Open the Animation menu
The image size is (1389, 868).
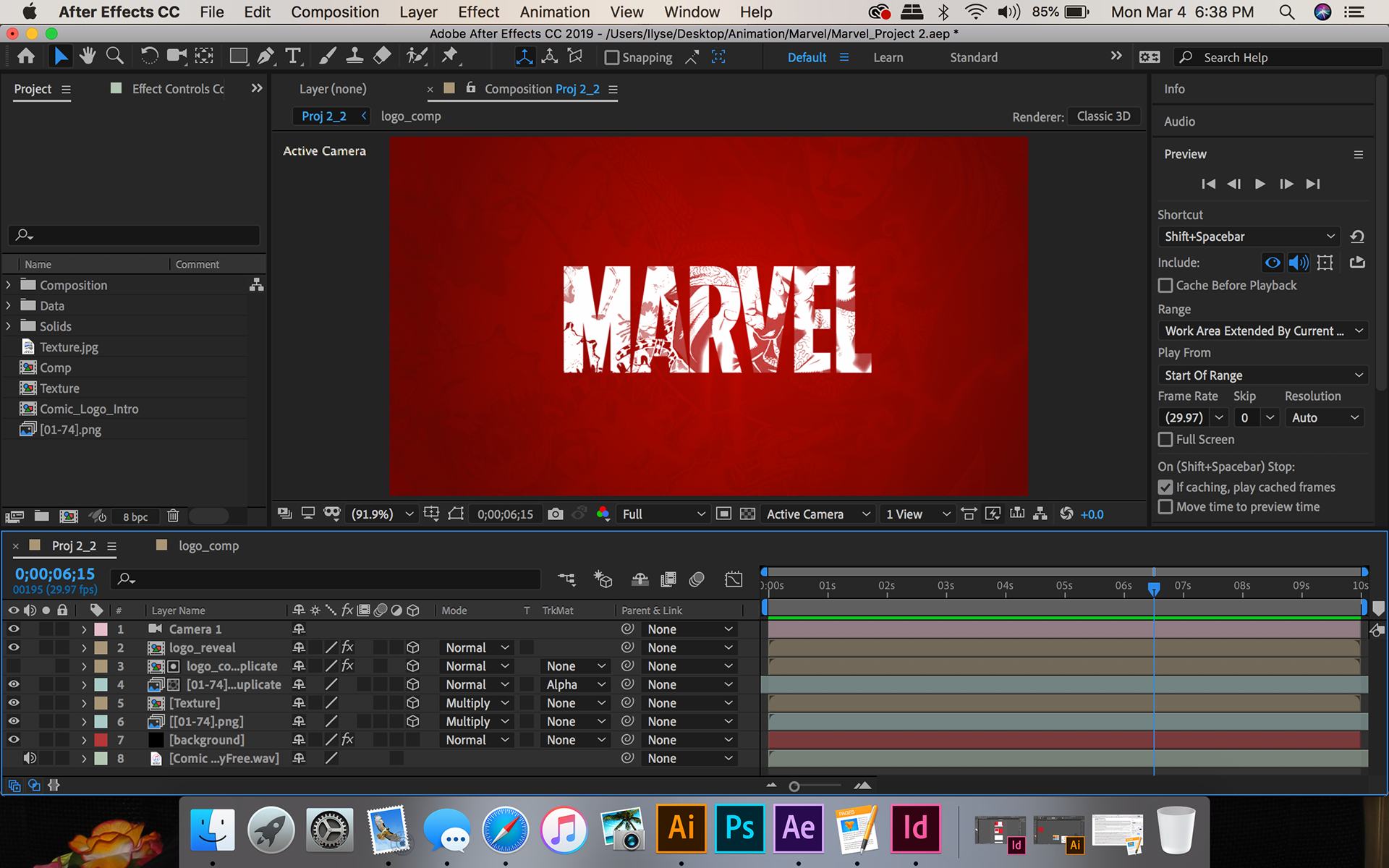click(555, 12)
